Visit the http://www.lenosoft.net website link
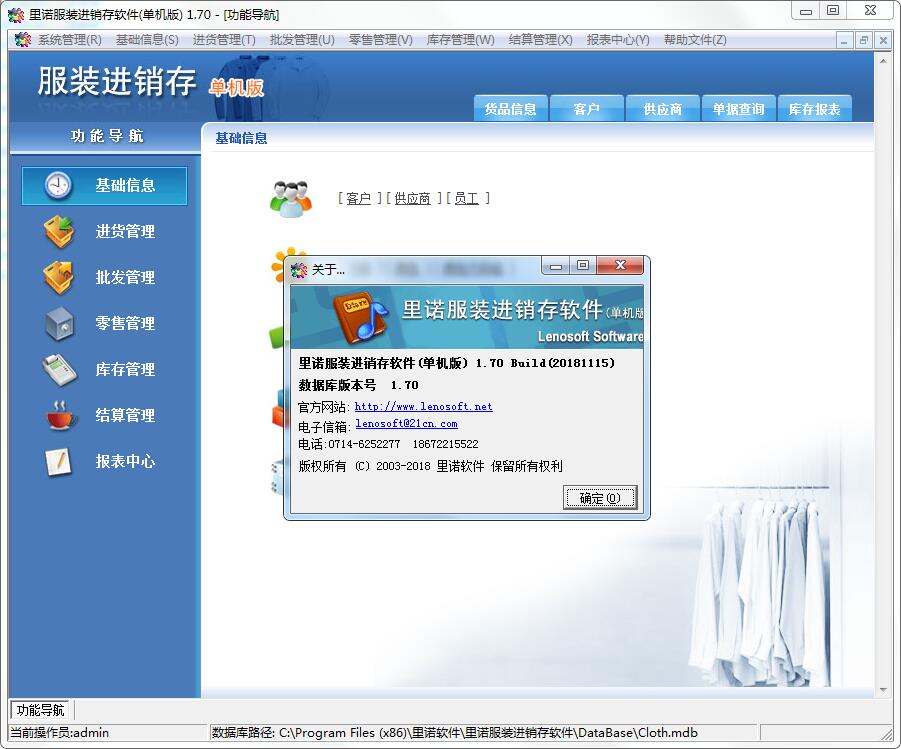 pyautogui.click(x=423, y=406)
